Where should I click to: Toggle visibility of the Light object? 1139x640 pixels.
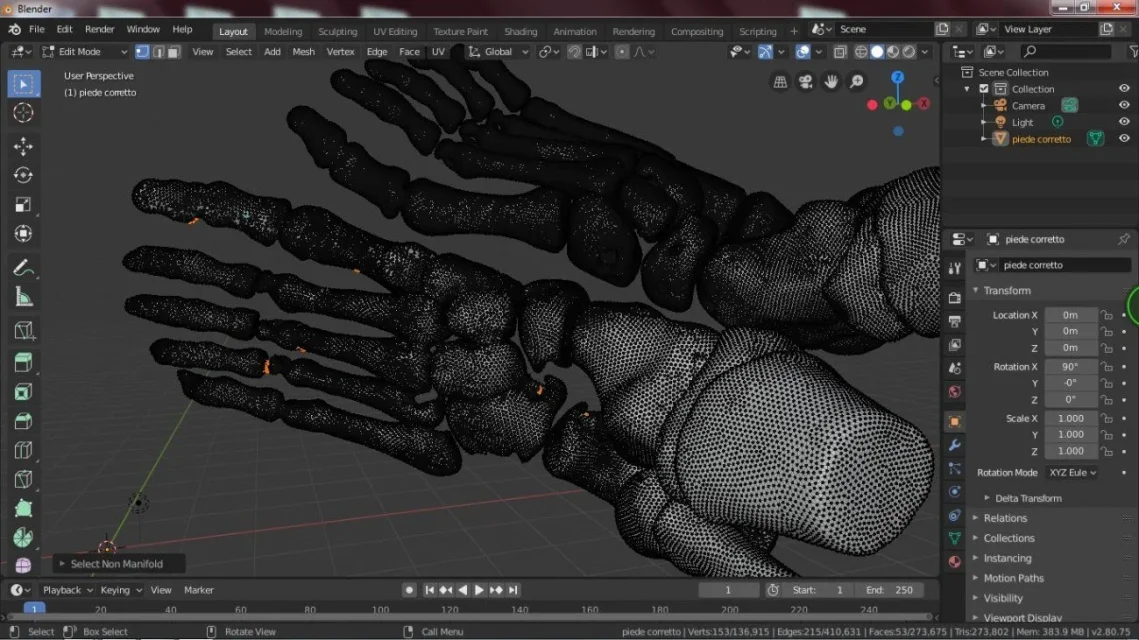click(1124, 122)
